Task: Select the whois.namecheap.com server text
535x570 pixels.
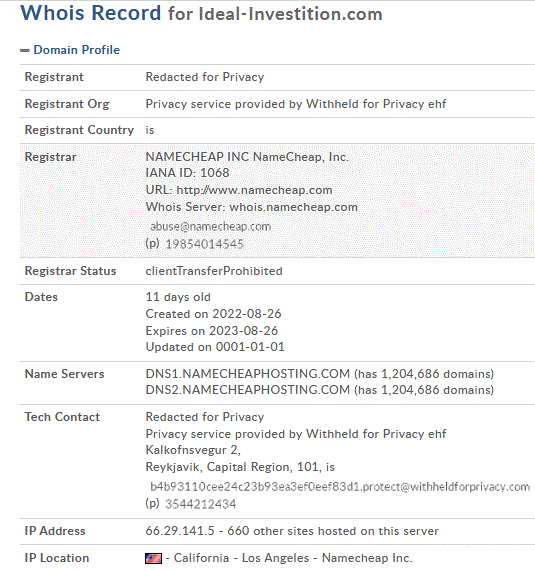Action: pos(294,207)
